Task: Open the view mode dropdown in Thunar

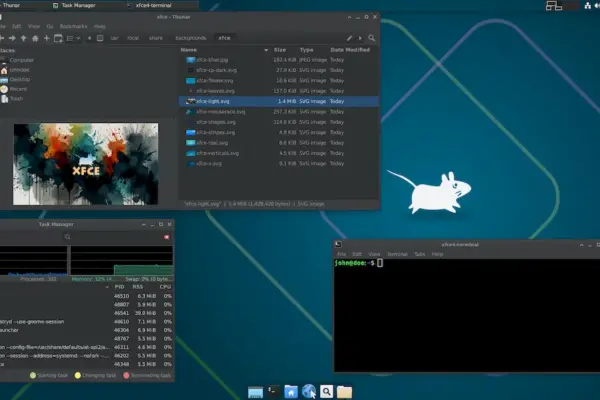Action: pyautogui.click(x=73, y=38)
